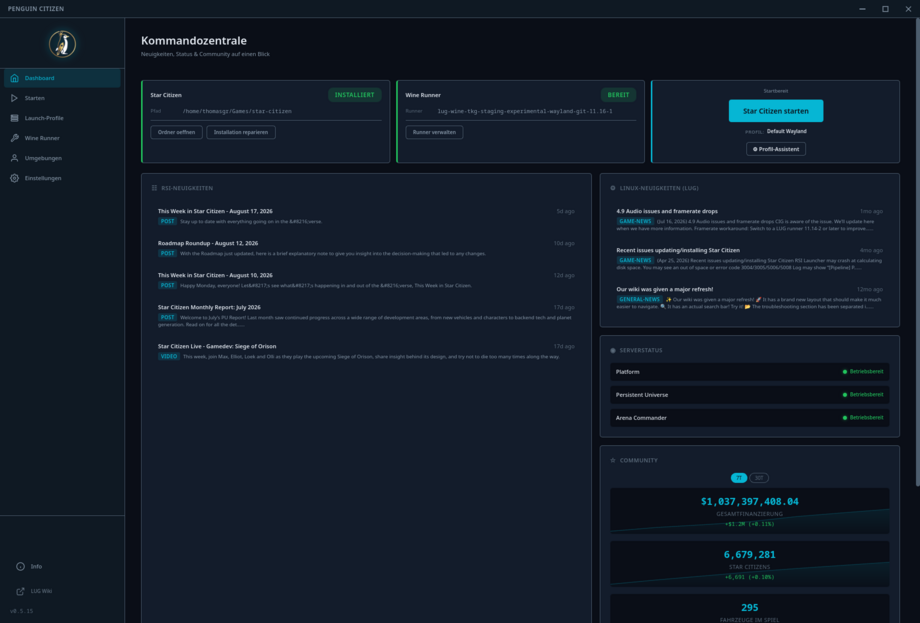Click the LUG Wiki external link icon
Image resolution: width=920 pixels, height=623 pixels.
[21, 591]
